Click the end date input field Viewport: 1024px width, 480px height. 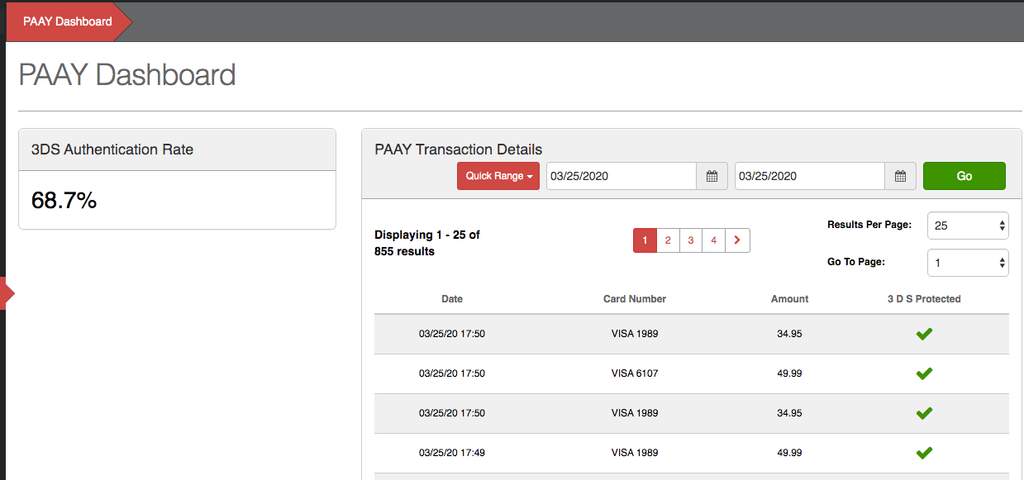click(809, 176)
